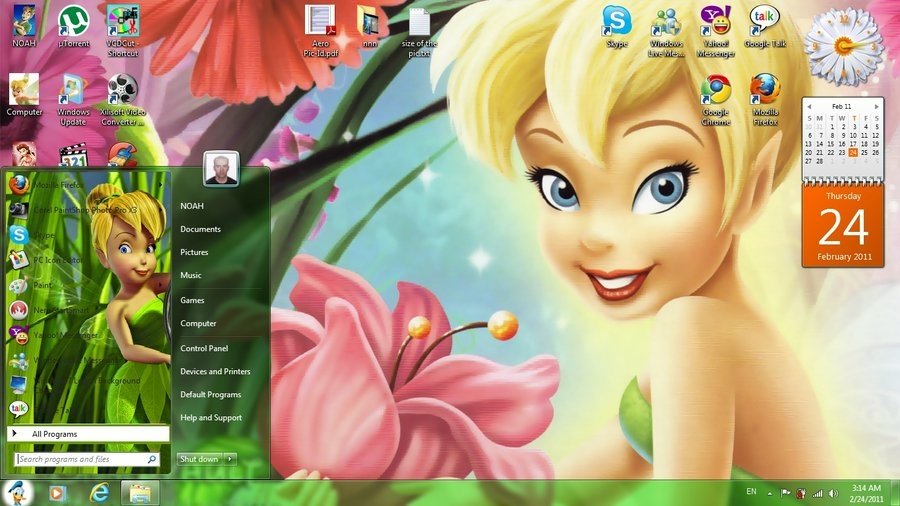The width and height of the screenshot is (900, 506).
Task: Open Mozilla Firefox in the Start menu list
Action: [86, 185]
